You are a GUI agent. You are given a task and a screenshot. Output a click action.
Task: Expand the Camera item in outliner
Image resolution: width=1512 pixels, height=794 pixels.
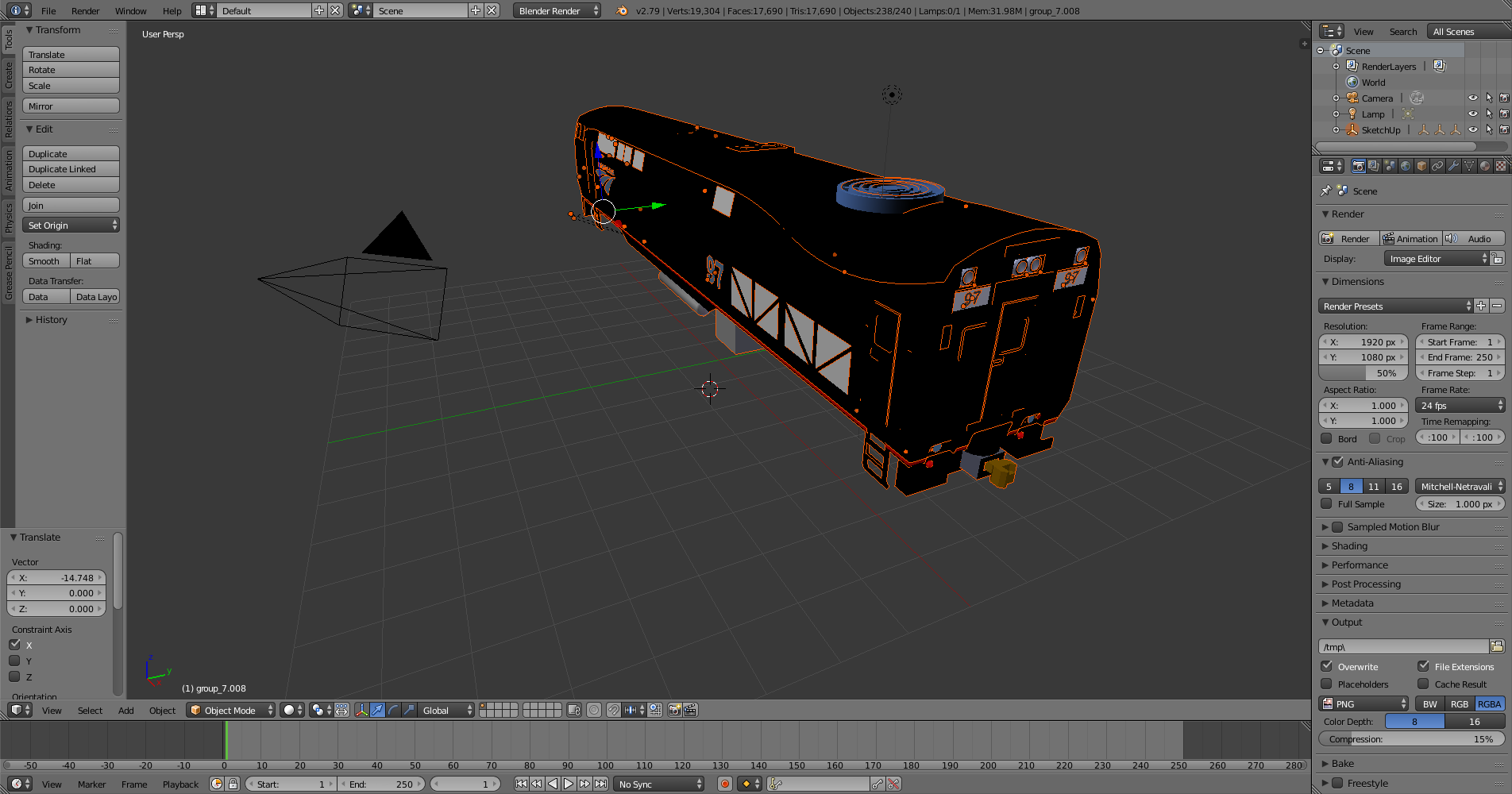tap(1336, 98)
